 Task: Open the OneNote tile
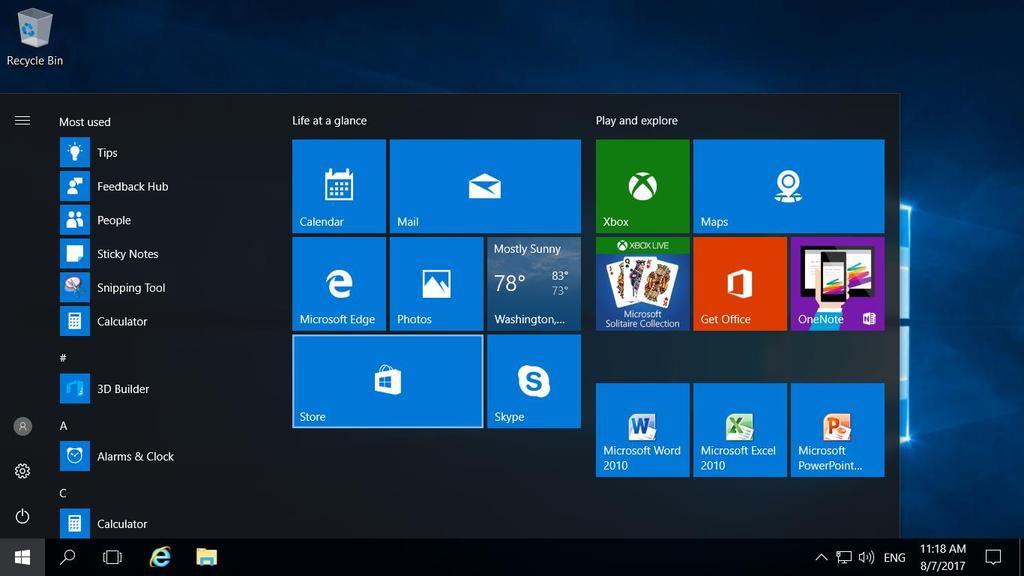point(837,283)
